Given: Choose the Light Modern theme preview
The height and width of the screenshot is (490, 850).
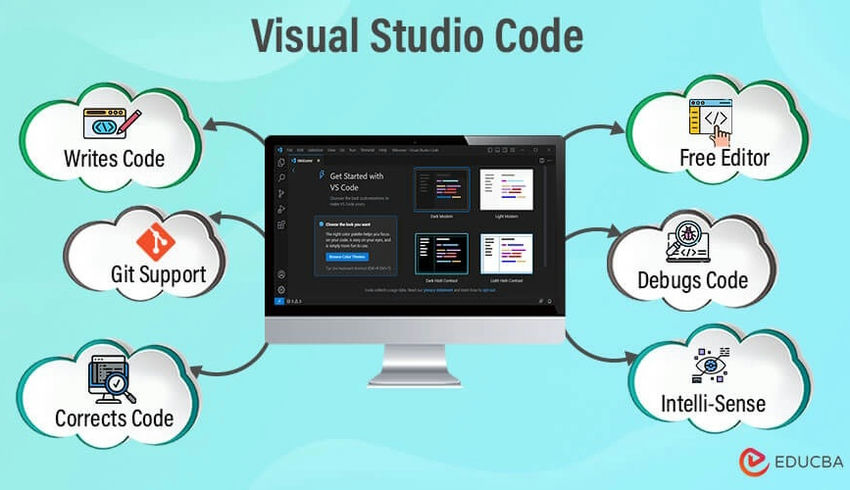Looking at the screenshot, I should [506, 190].
